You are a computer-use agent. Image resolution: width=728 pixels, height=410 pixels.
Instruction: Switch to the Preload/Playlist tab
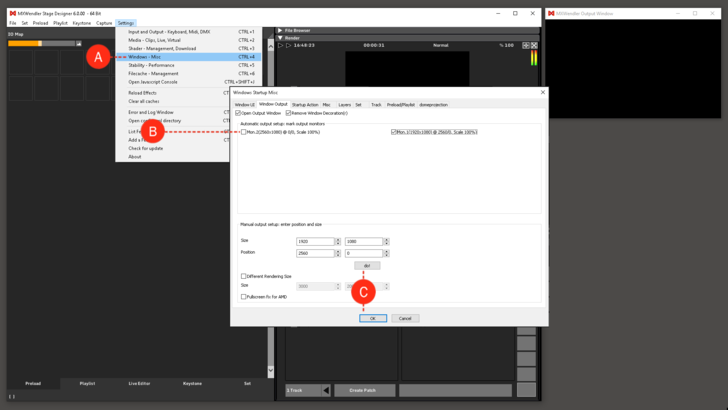tap(401, 105)
